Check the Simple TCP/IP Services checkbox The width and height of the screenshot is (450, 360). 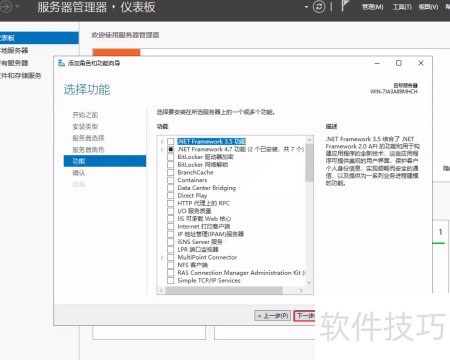click(x=170, y=280)
